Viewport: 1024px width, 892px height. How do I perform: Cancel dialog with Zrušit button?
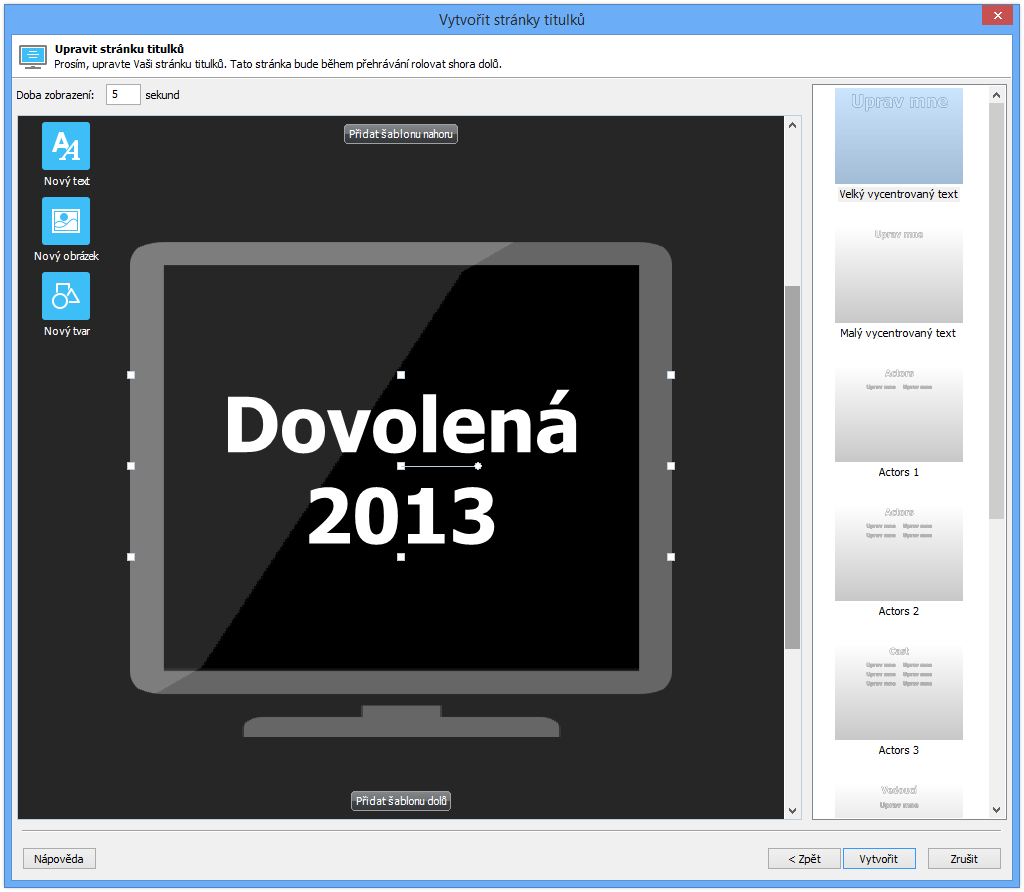964,859
